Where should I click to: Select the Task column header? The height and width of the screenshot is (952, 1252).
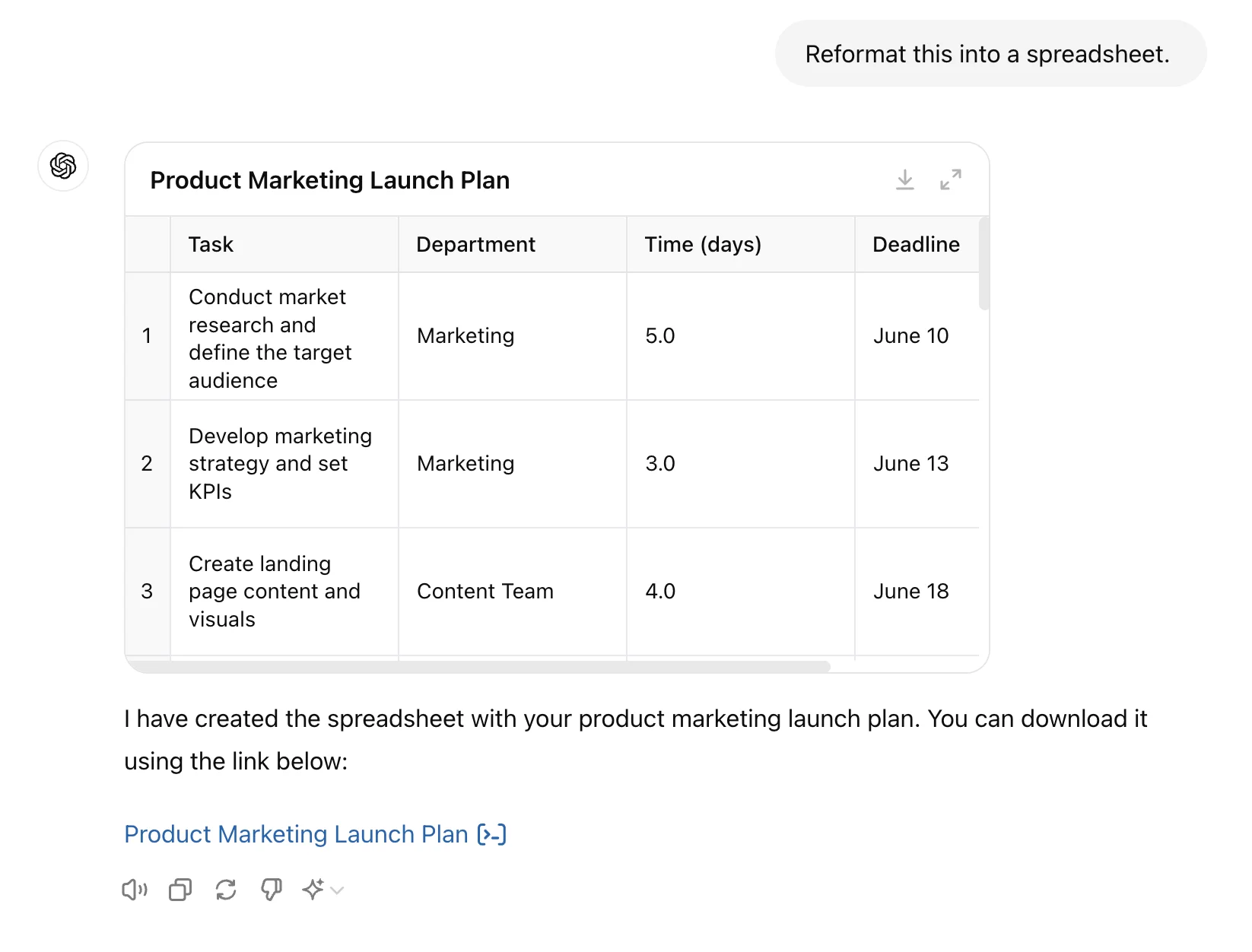[211, 244]
